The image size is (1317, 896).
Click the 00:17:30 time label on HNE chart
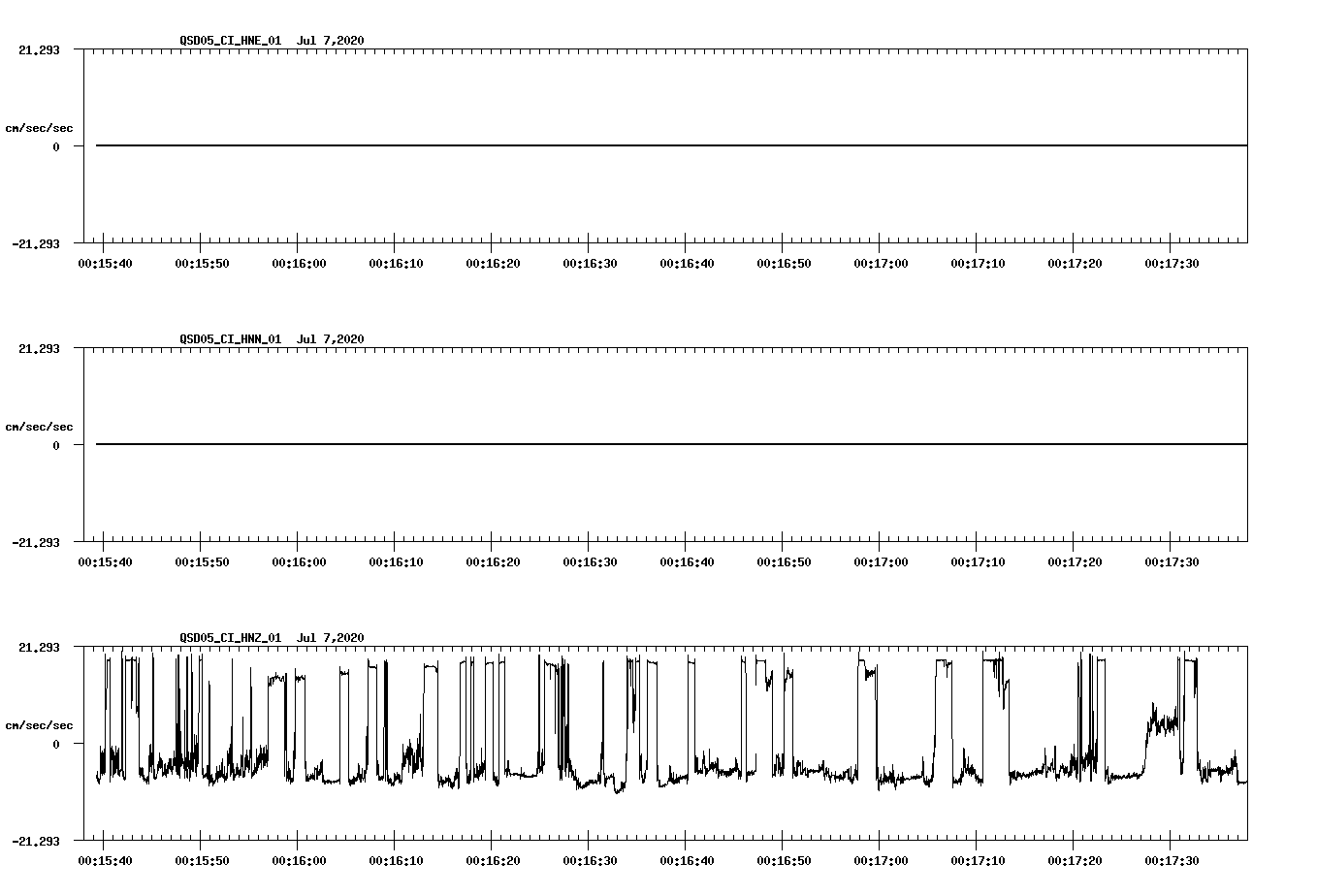(1172, 264)
